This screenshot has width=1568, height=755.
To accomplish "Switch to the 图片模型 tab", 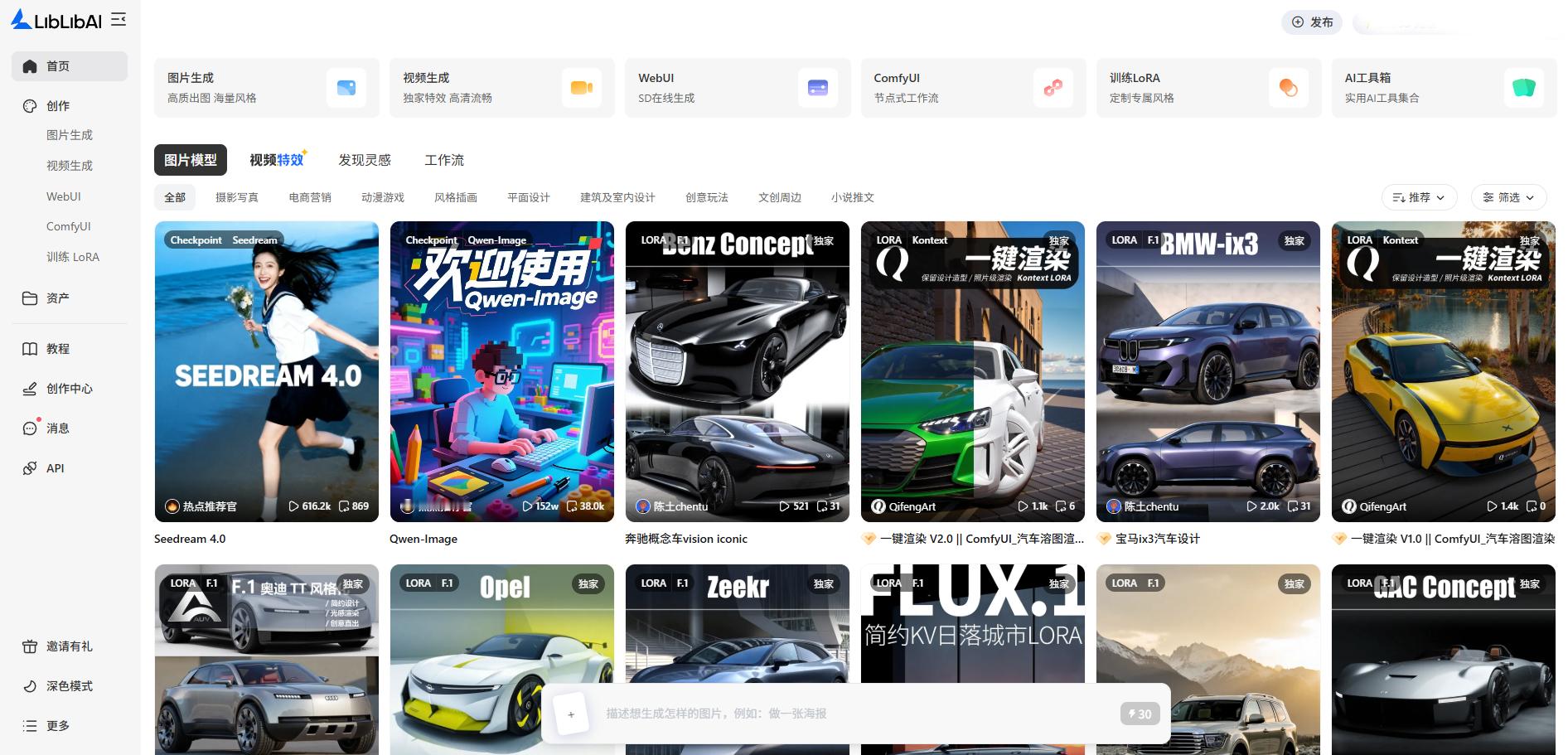I will pos(191,160).
